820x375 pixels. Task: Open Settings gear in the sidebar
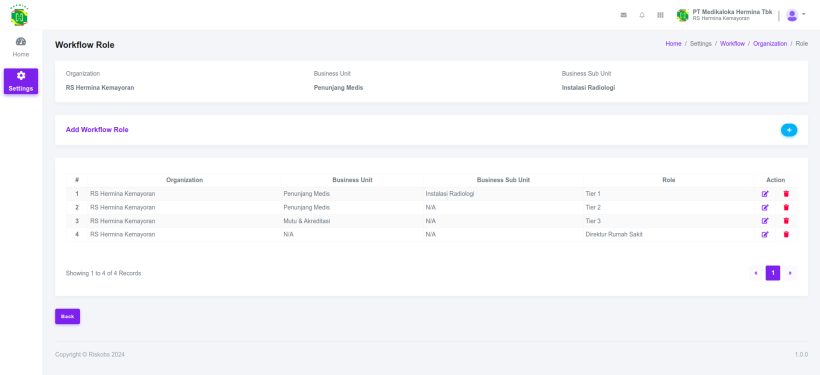click(21, 81)
